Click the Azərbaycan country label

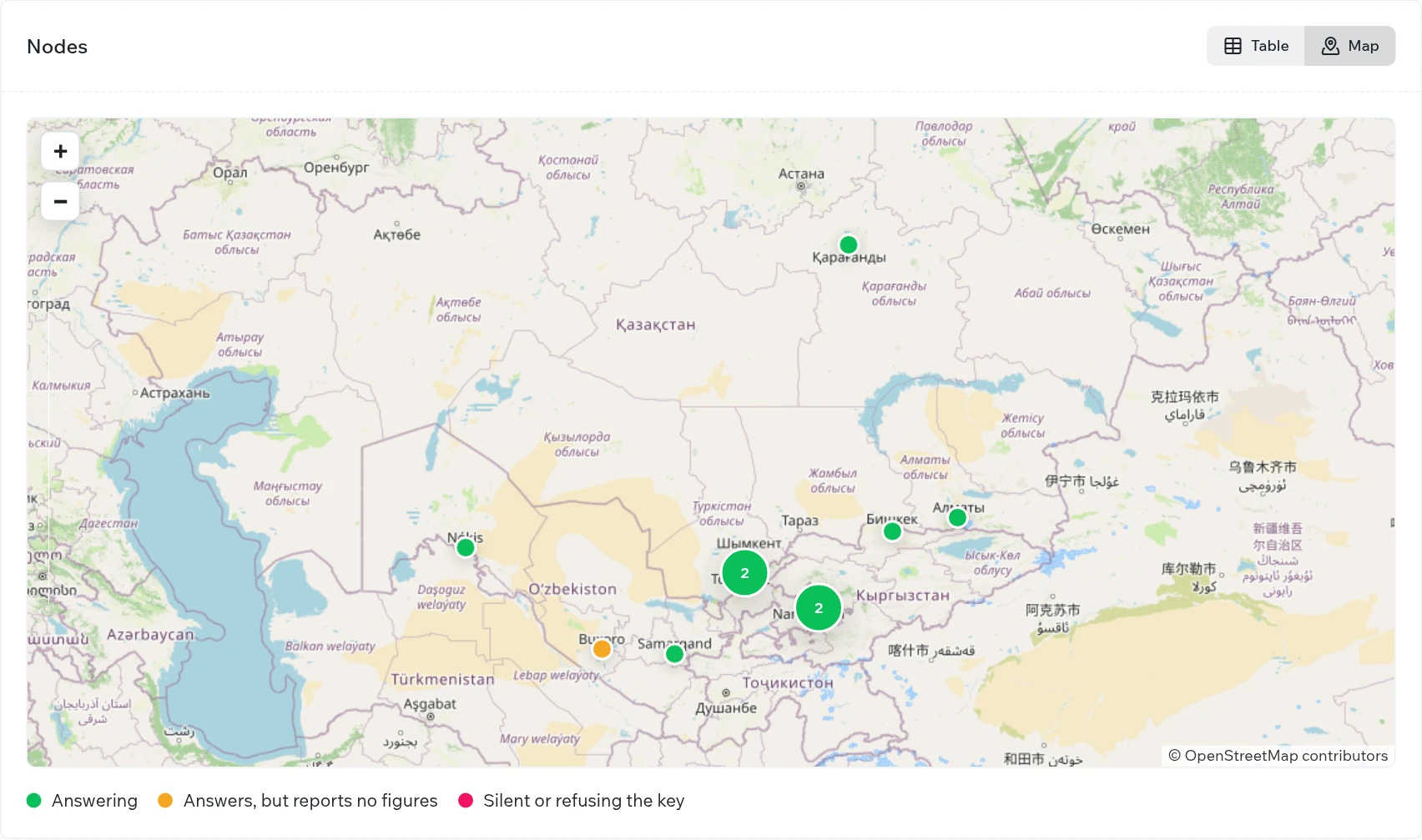(150, 635)
